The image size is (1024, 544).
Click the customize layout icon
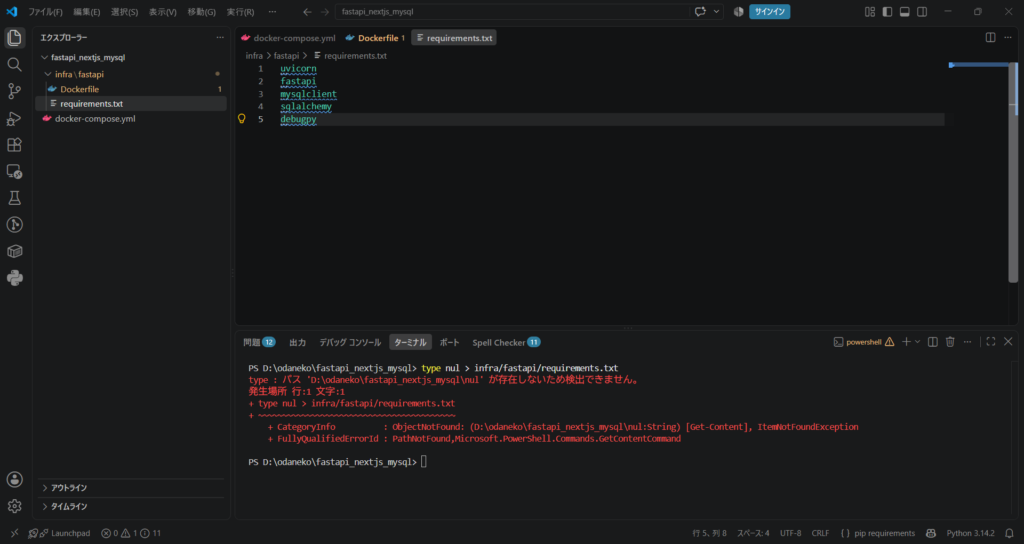tap(870, 12)
